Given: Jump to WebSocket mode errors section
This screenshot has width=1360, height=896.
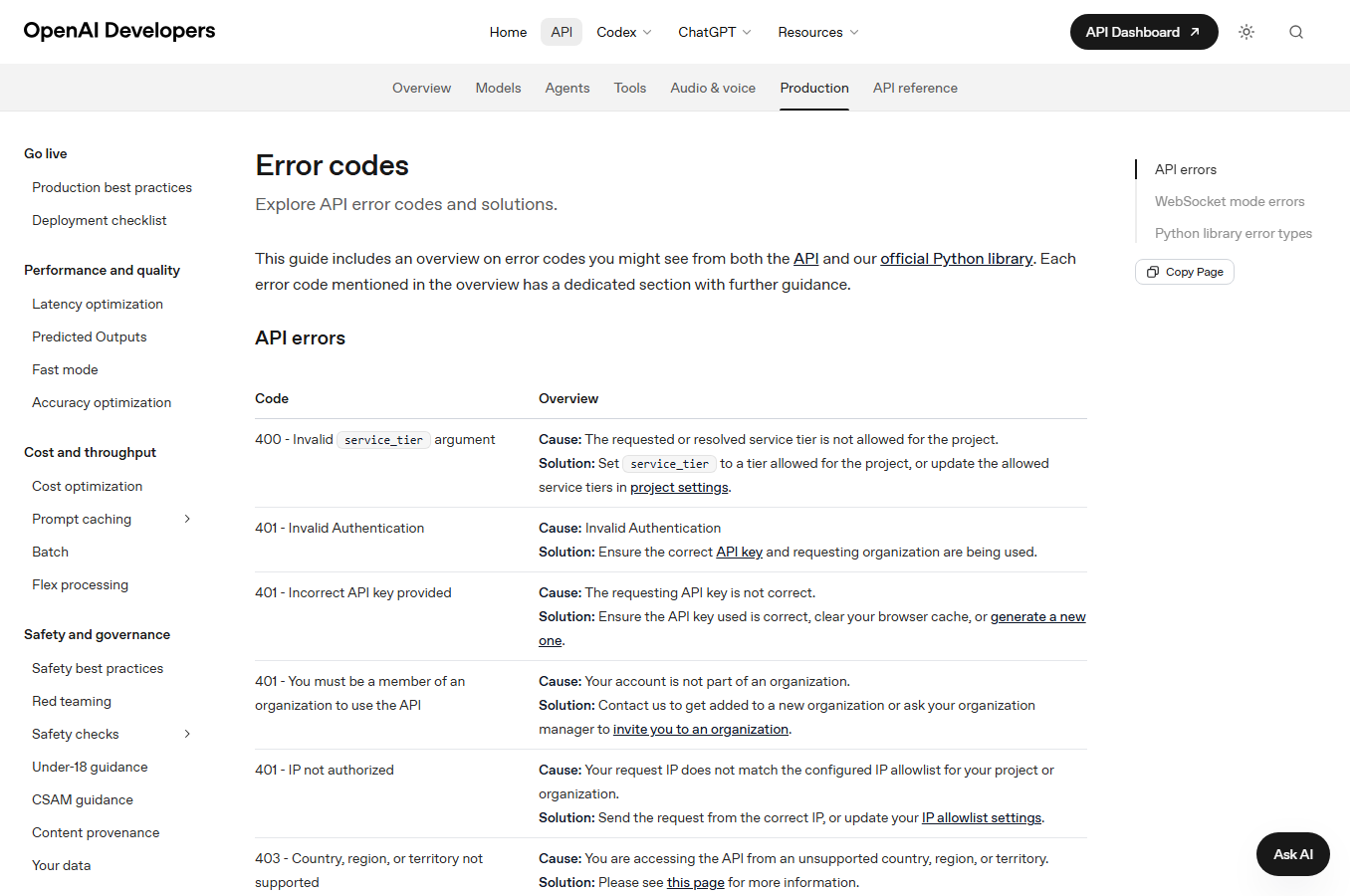Looking at the screenshot, I should [x=1230, y=201].
